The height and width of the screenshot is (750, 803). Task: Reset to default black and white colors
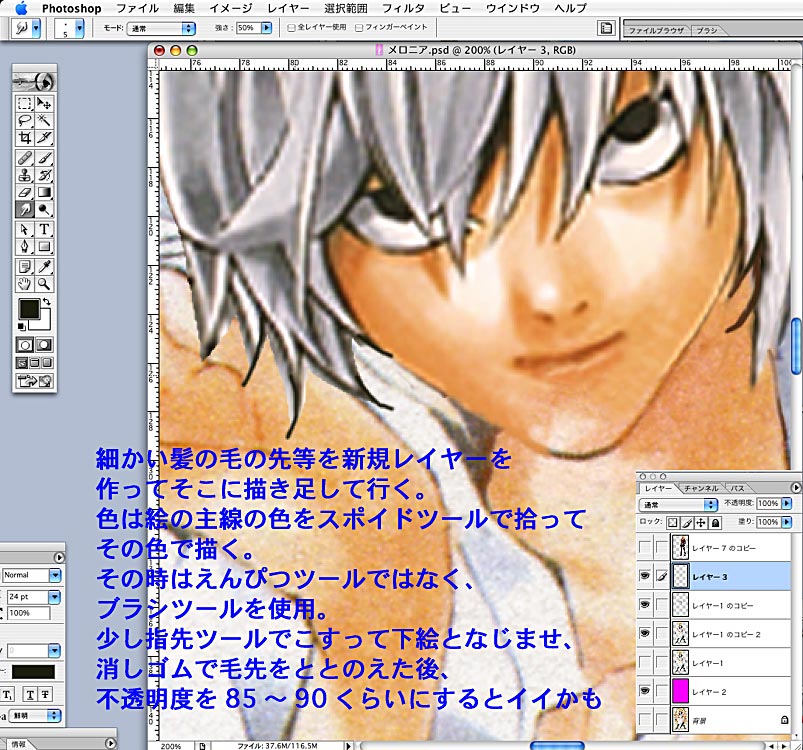click(x=22, y=327)
